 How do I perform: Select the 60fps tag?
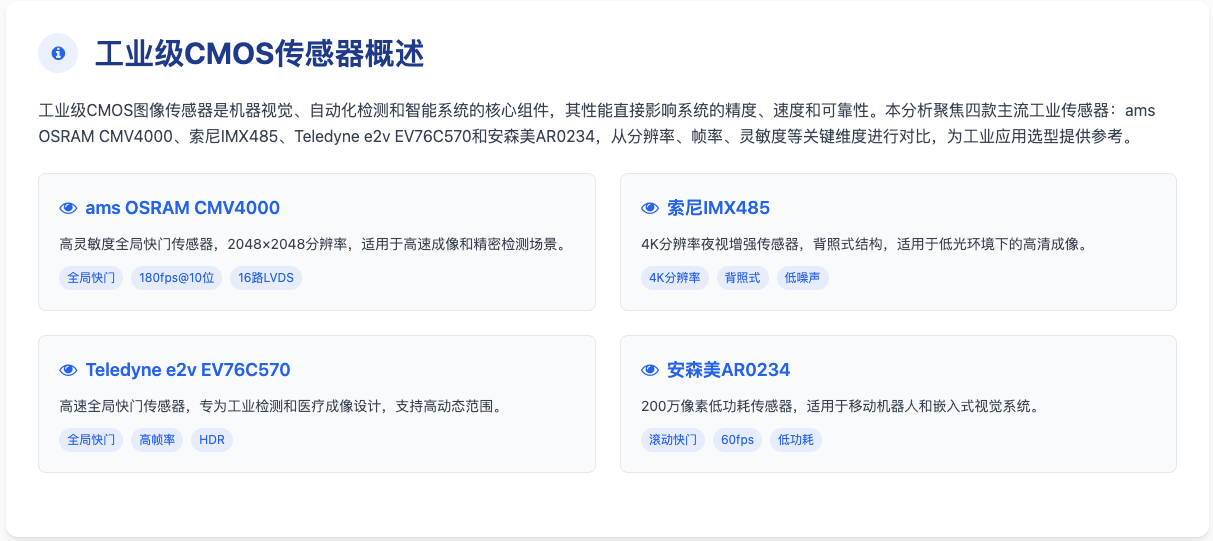pos(737,440)
